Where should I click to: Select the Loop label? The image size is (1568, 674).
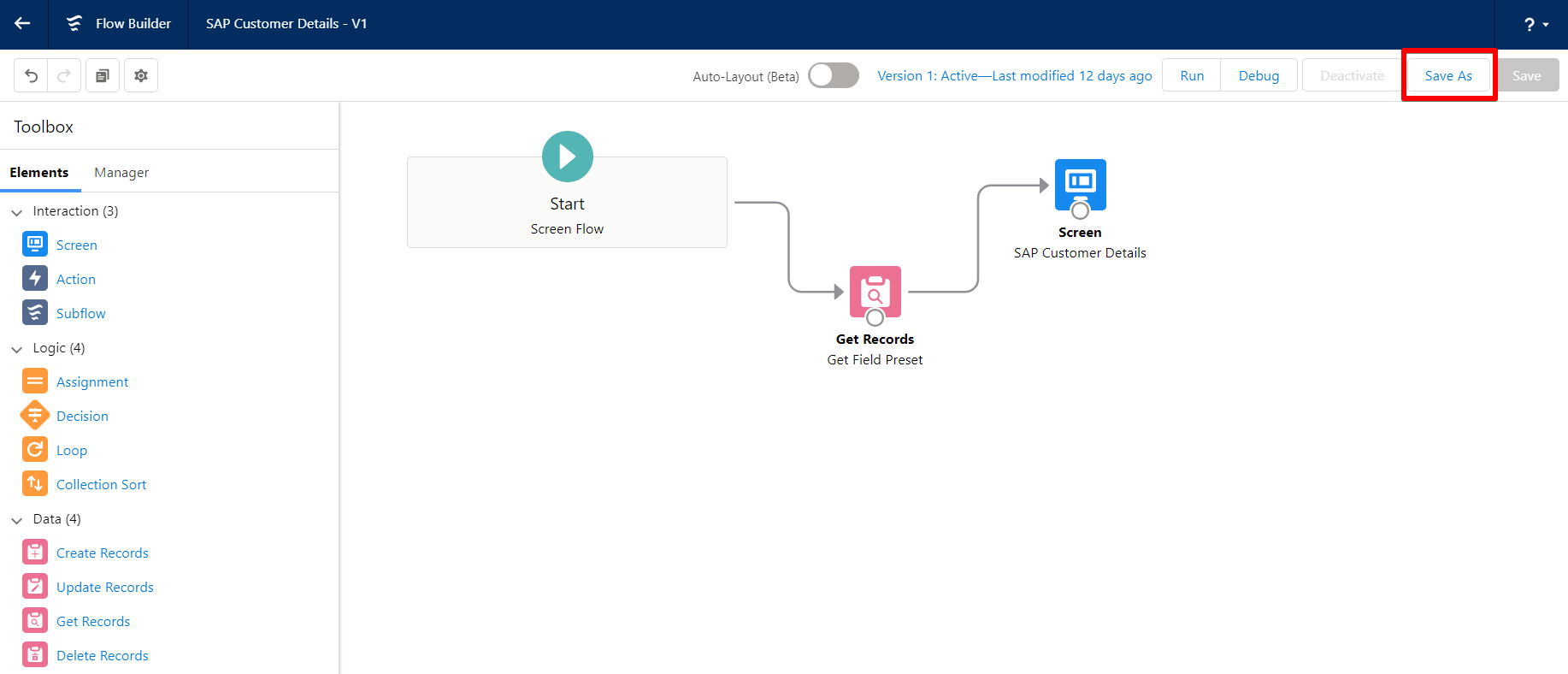(72, 450)
